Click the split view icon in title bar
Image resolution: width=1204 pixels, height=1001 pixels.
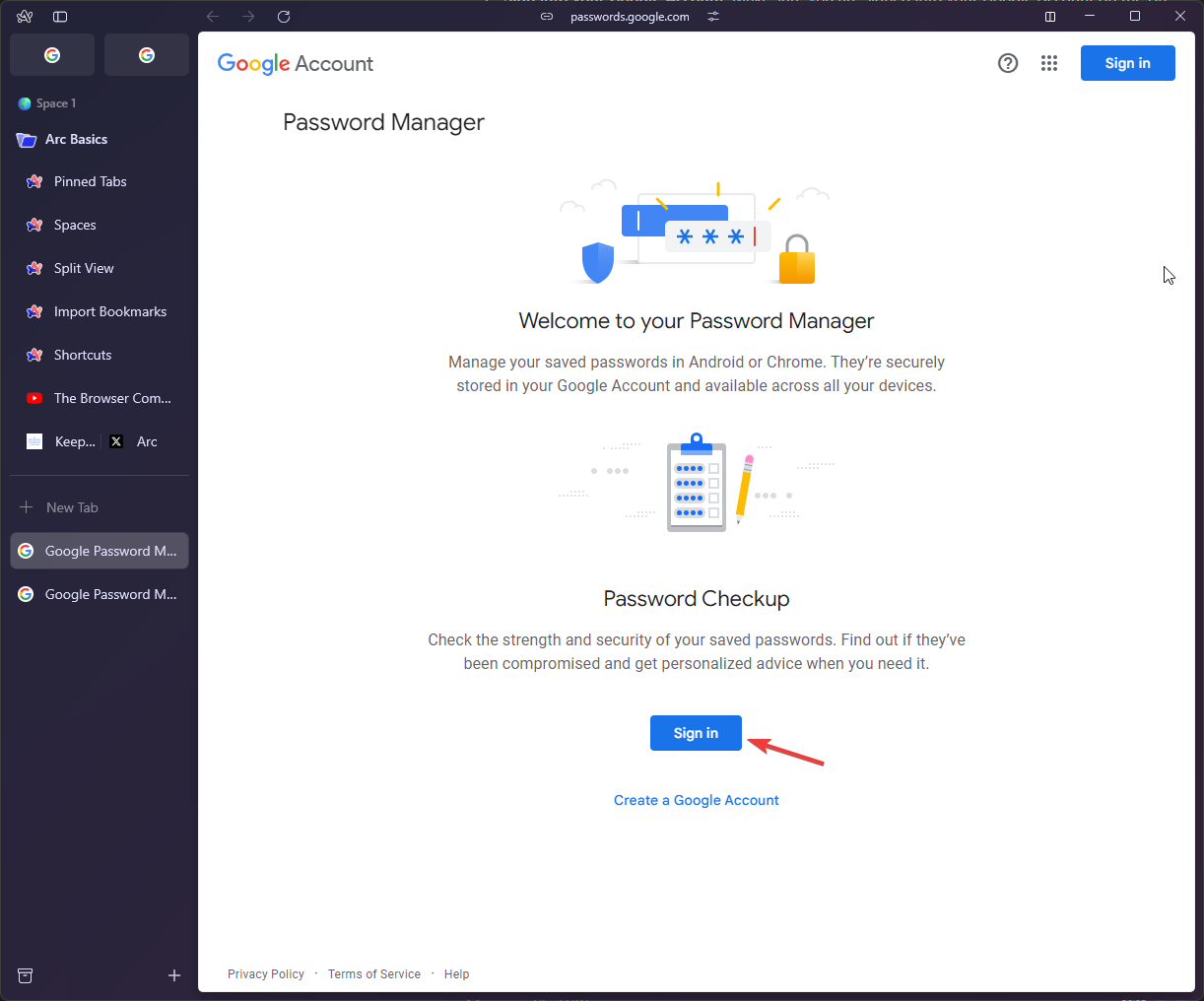point(1050,17)
